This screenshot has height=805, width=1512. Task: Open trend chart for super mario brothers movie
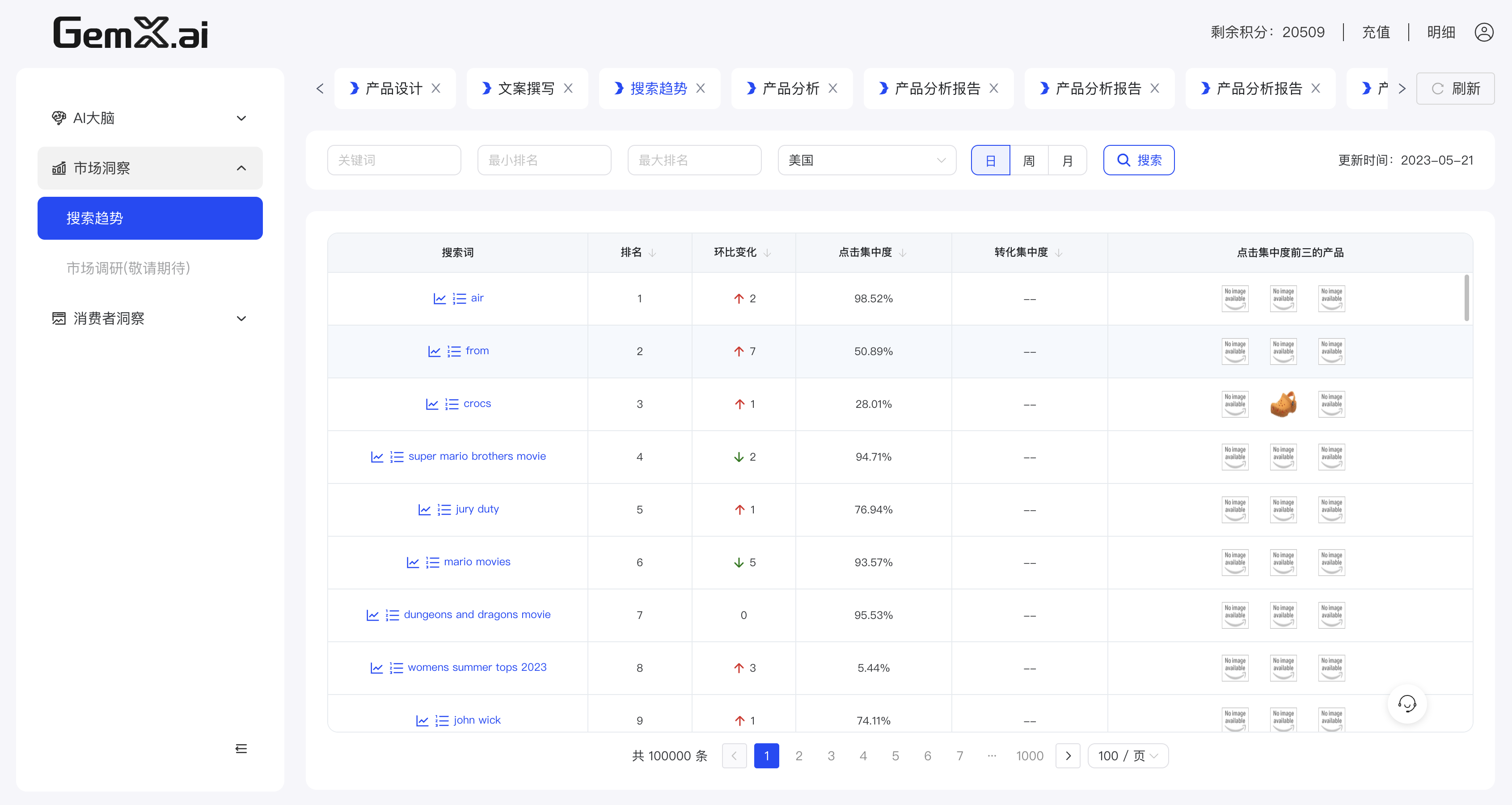377,457
